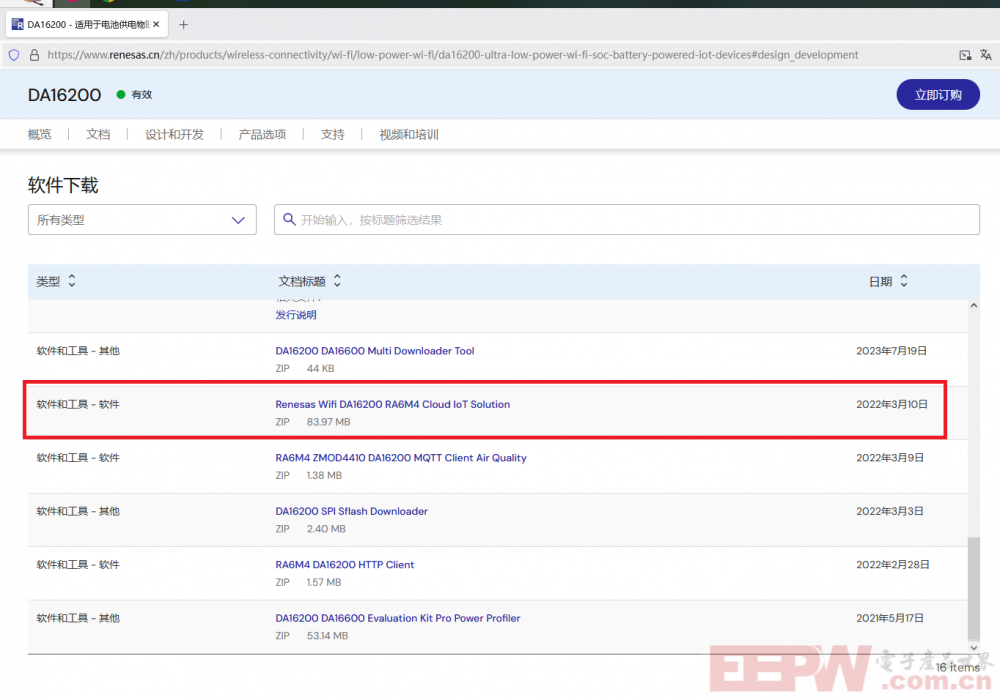
Task: Open a new browser tab
Action: 184,24
